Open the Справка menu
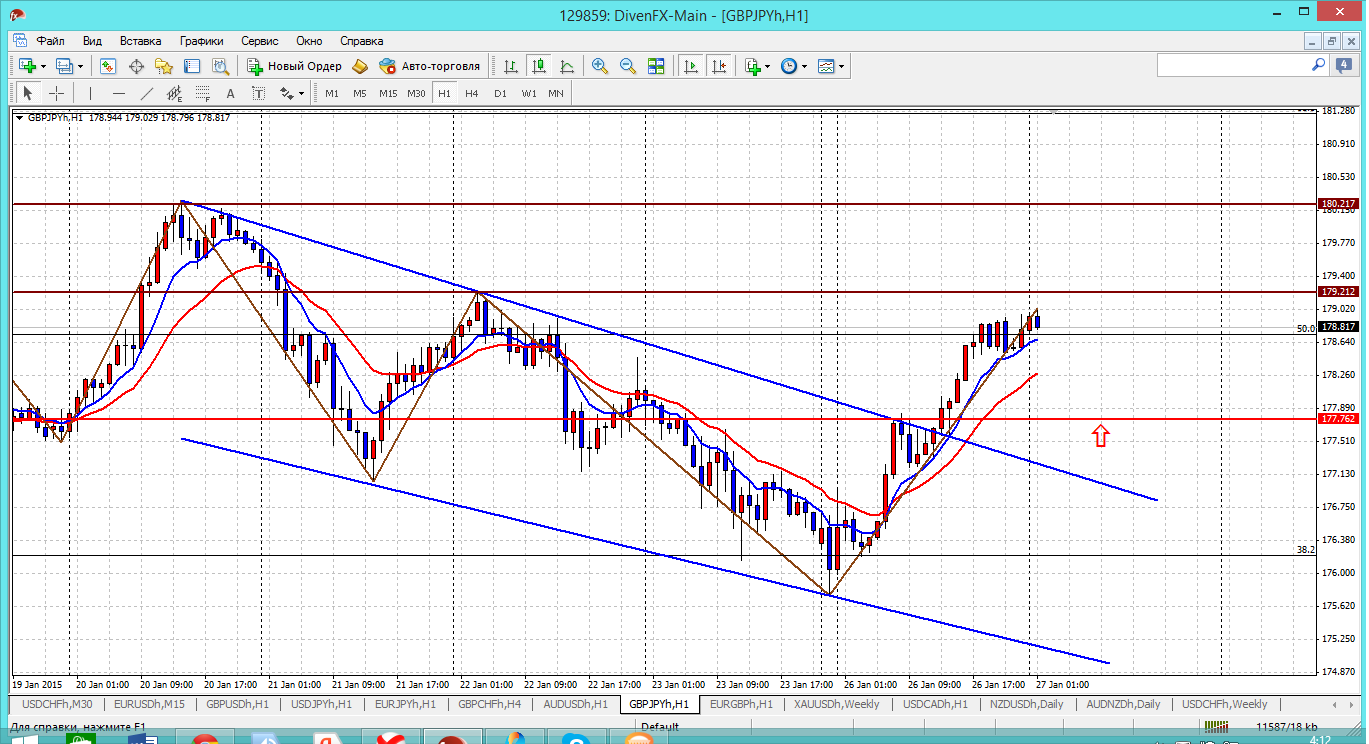 point(362,41)
